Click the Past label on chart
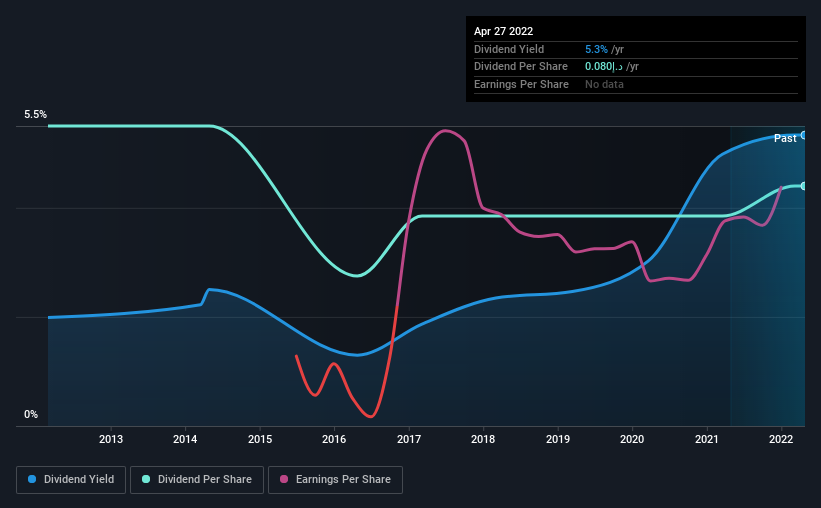 click(785, 138)
